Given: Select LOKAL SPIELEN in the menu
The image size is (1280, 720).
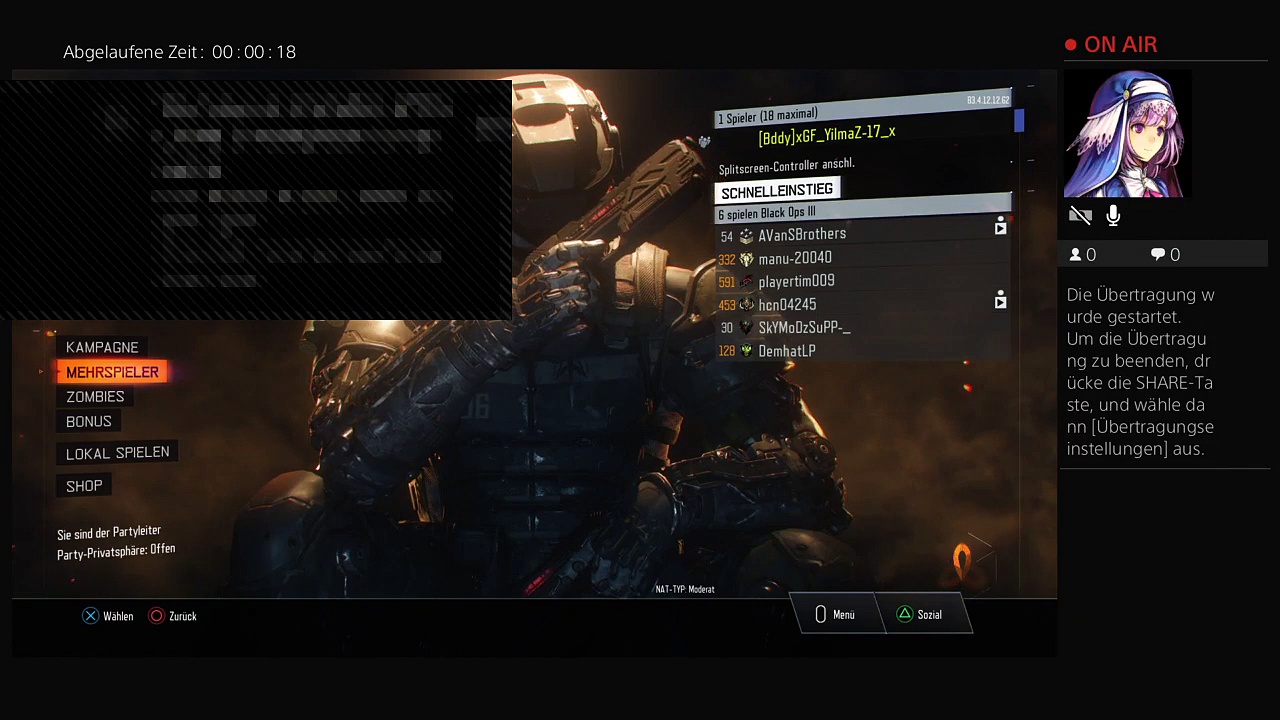Looking at the screenshot, I should point(117,453).
